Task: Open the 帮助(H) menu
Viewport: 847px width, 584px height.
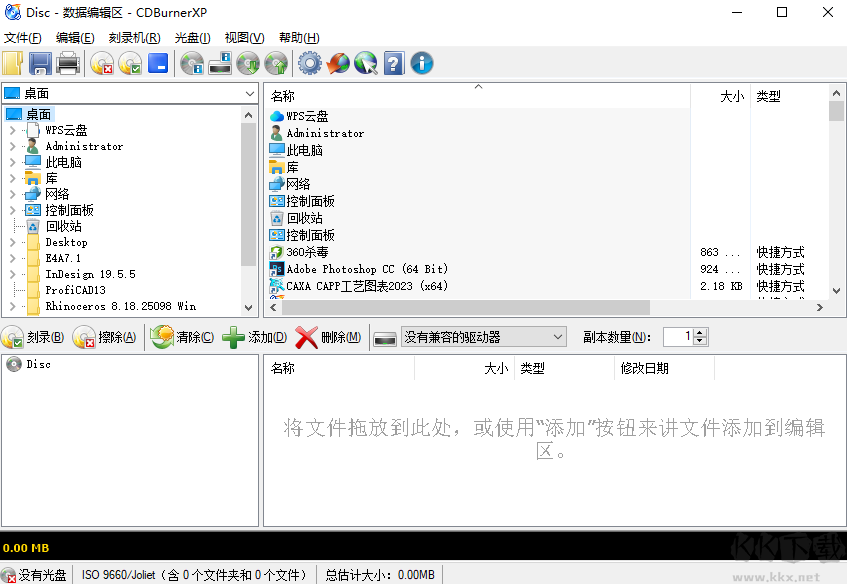Action: (299, 38)
